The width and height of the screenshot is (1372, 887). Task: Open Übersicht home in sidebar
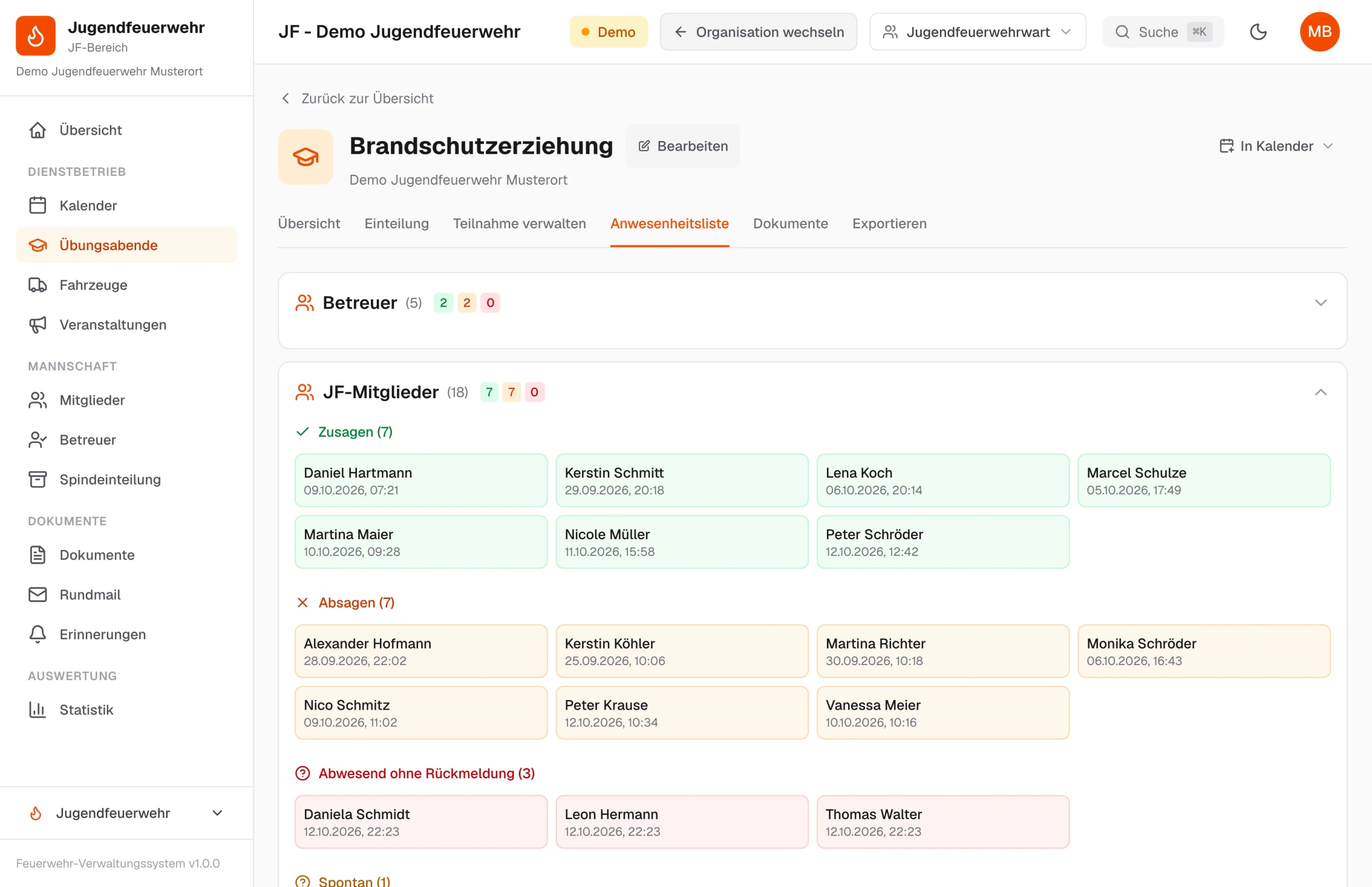[x=126, y=130]
